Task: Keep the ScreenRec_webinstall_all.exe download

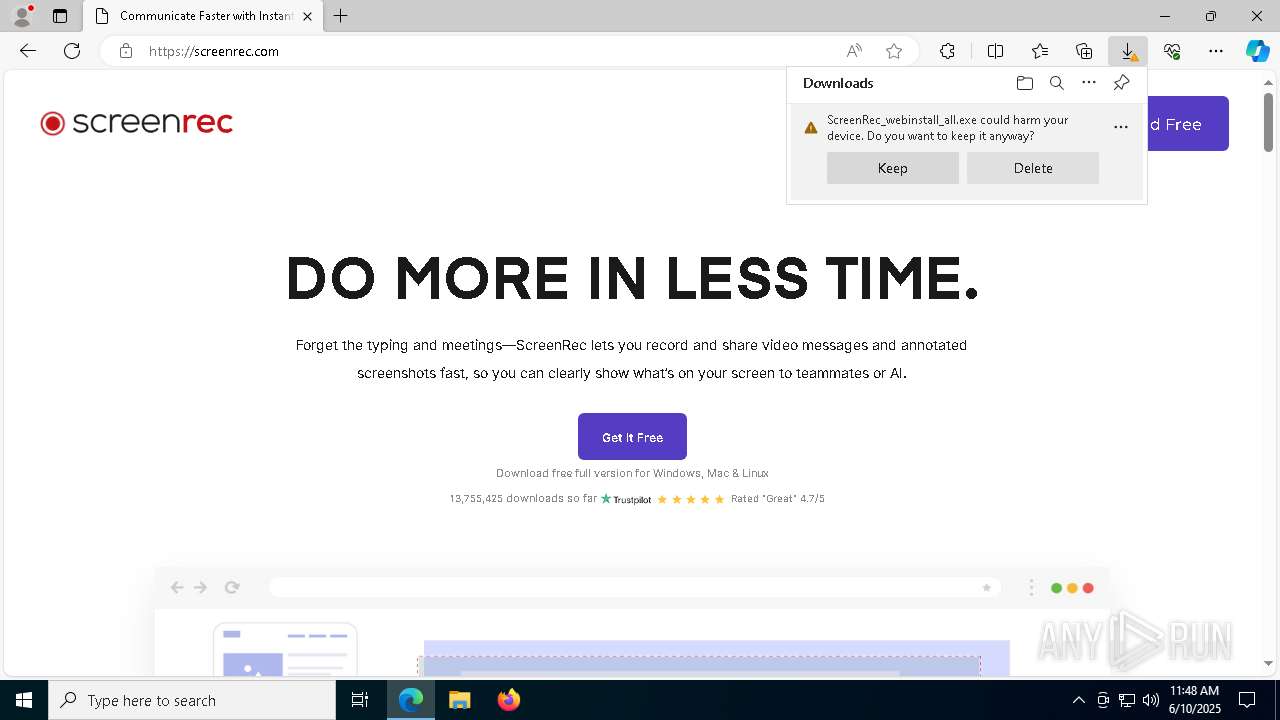Action: [893, 168]
